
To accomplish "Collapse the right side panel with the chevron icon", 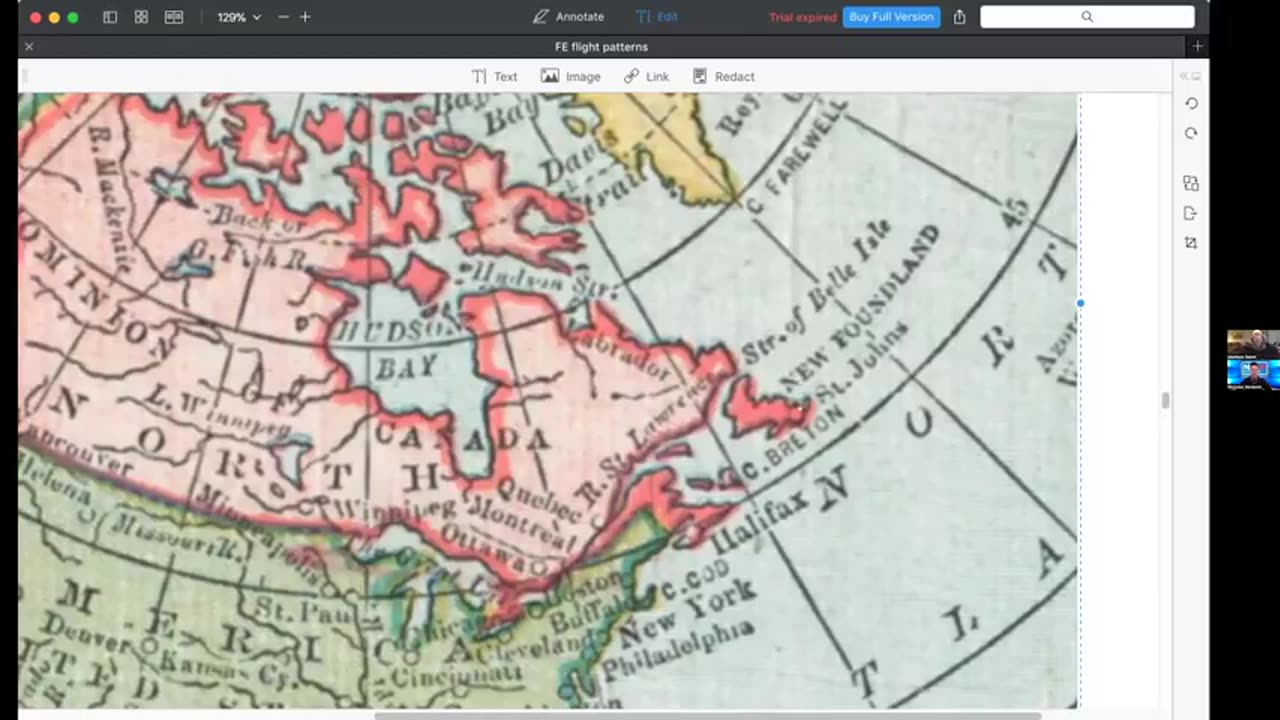I will tap(1190, 76).
